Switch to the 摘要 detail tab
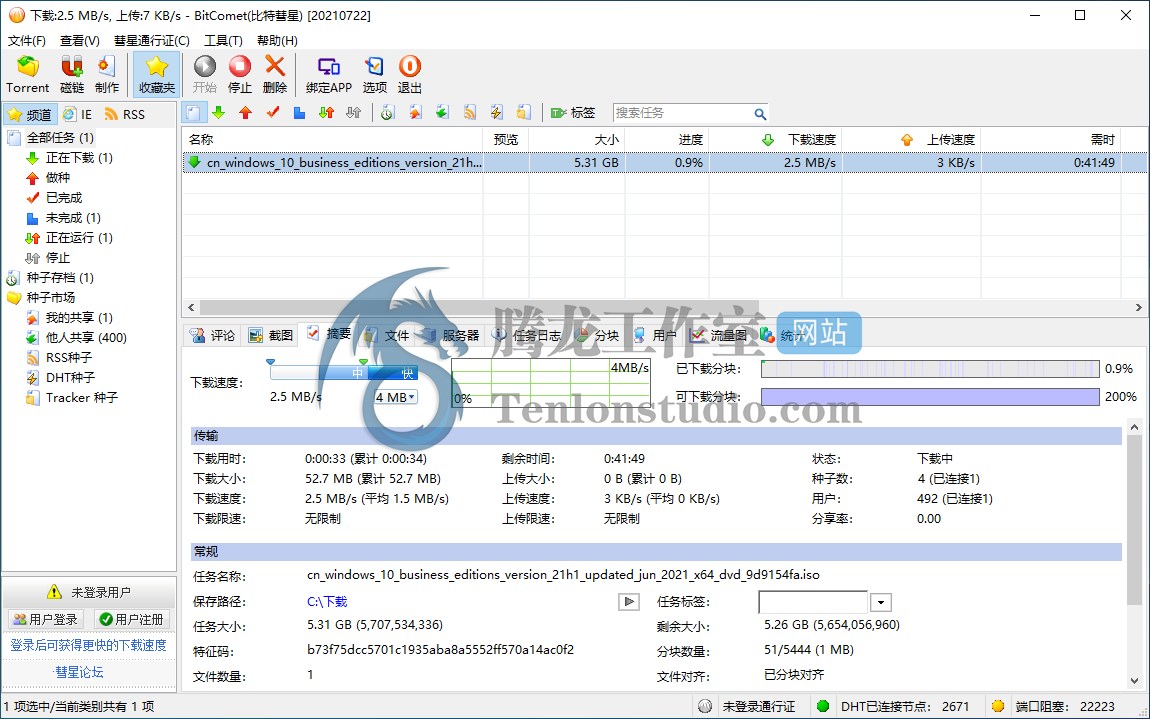1150x719 pixels. 329,334
